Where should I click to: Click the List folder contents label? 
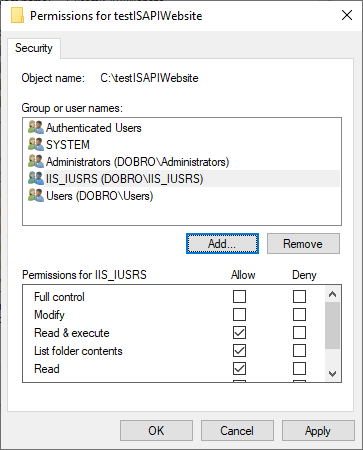click(x=78, y=351)
